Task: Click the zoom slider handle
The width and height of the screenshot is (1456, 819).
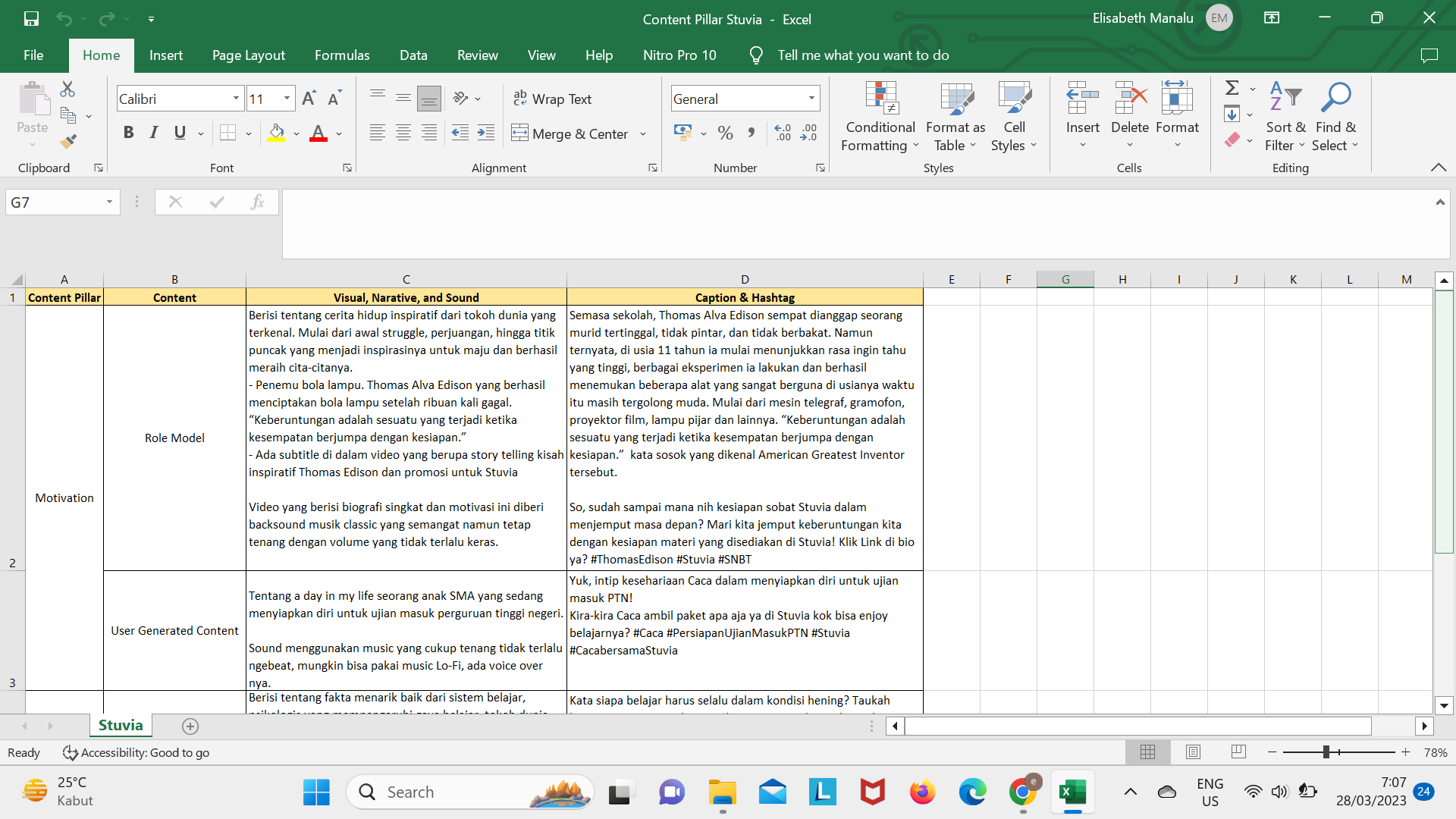Action: tap(1326, 752)
